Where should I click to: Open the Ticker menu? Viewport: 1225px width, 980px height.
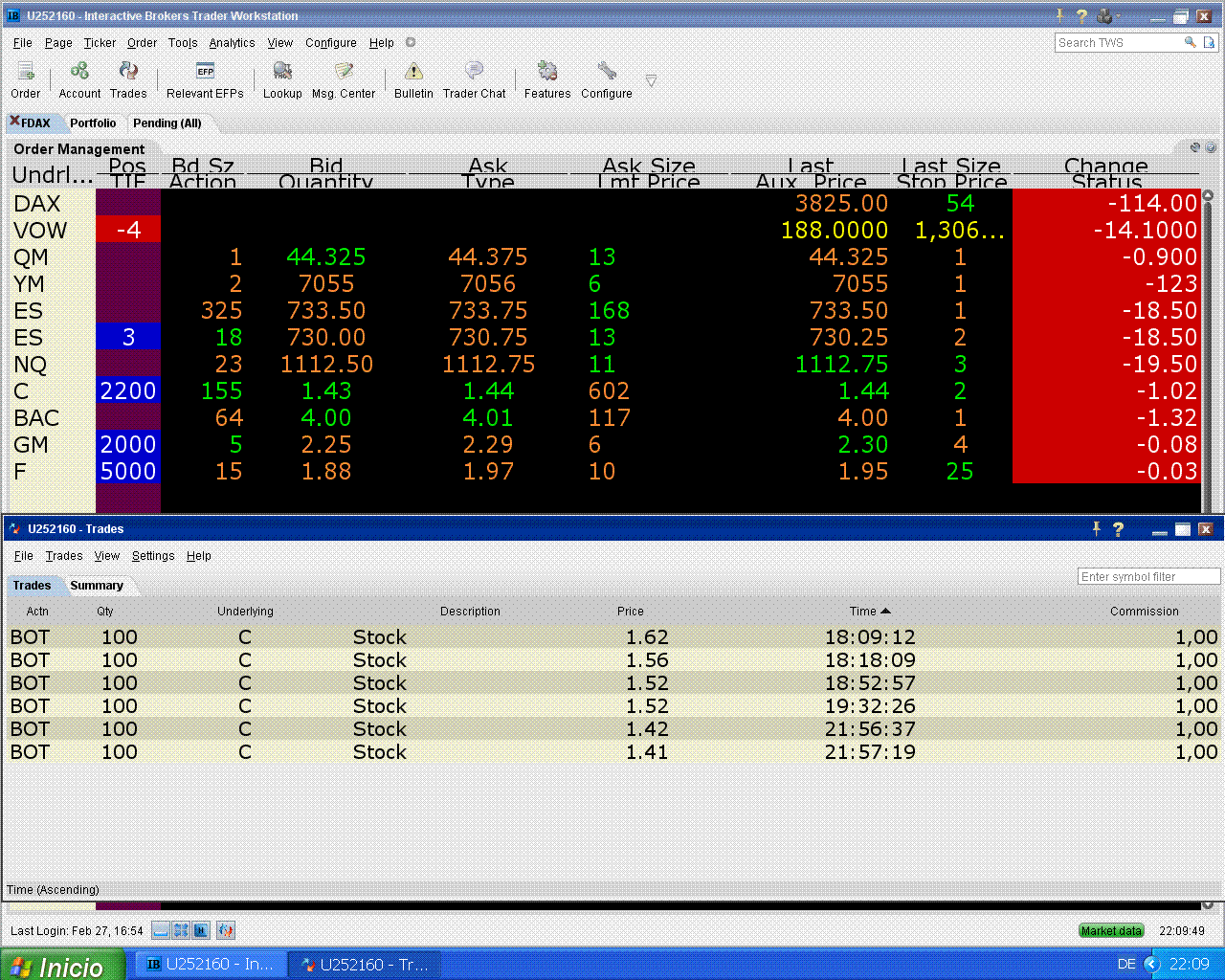100,43
